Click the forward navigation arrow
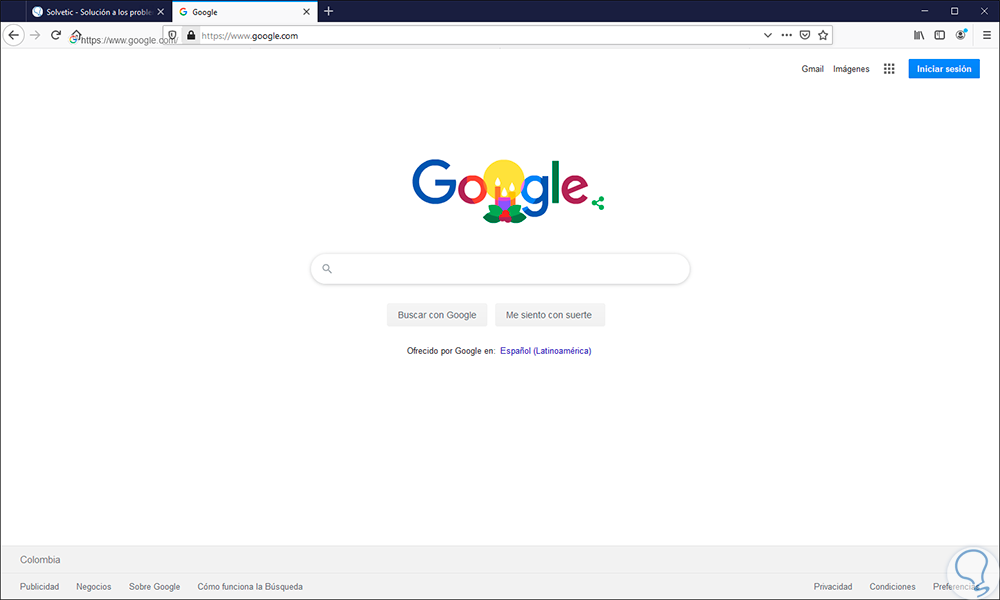 pos(35,35)
